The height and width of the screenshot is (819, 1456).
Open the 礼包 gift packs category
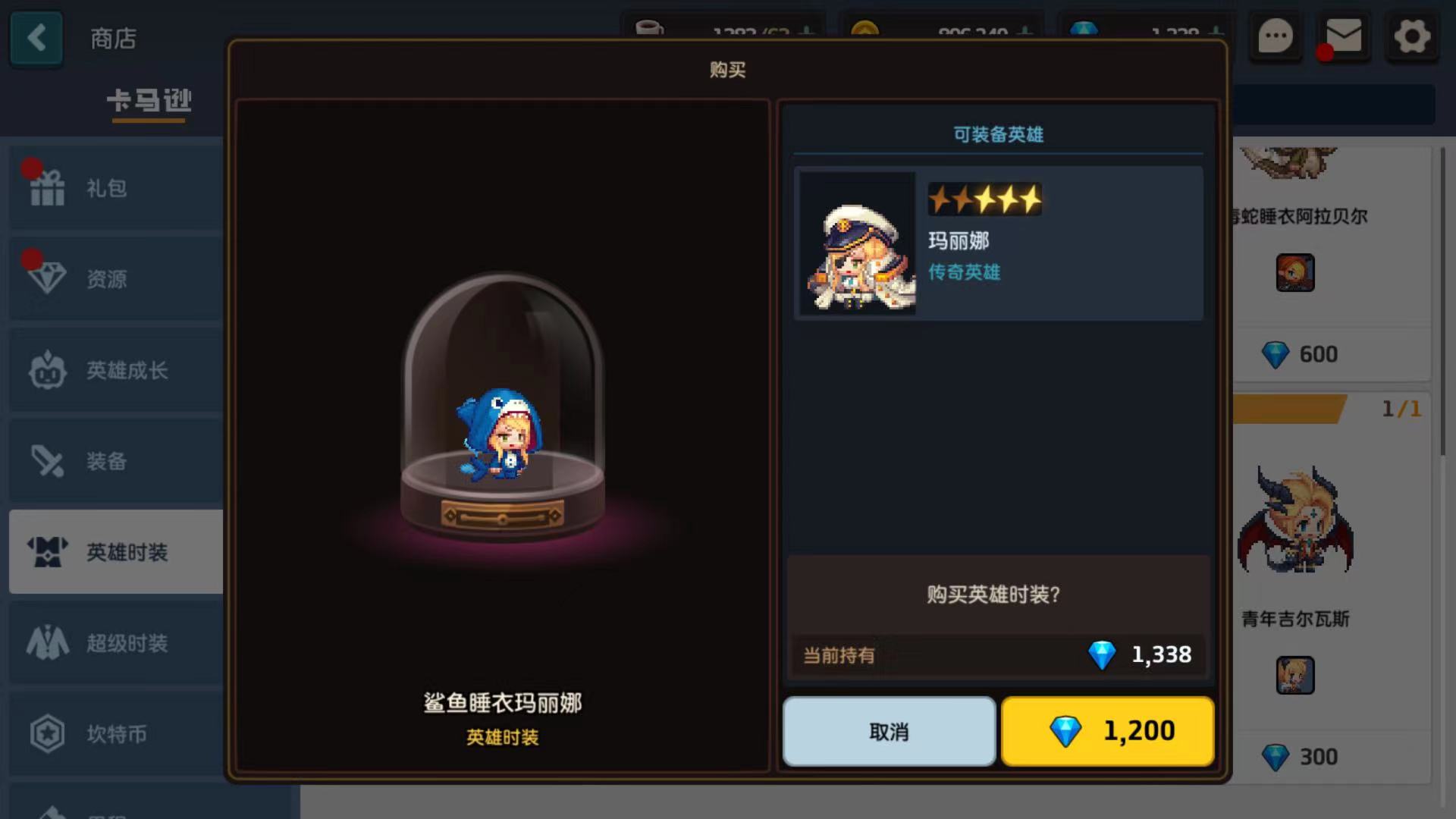point(116,188)
